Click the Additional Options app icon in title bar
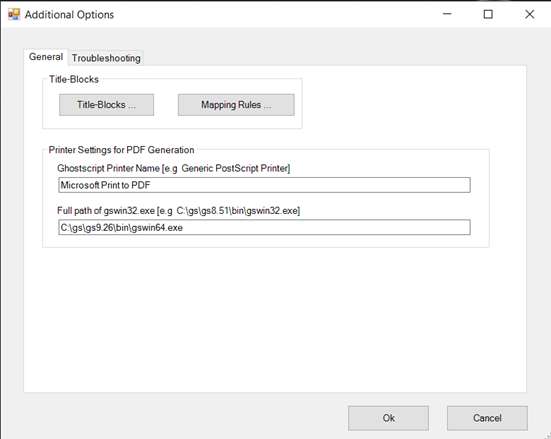Viewport: 551px width, 439px height. pos(14,14)
